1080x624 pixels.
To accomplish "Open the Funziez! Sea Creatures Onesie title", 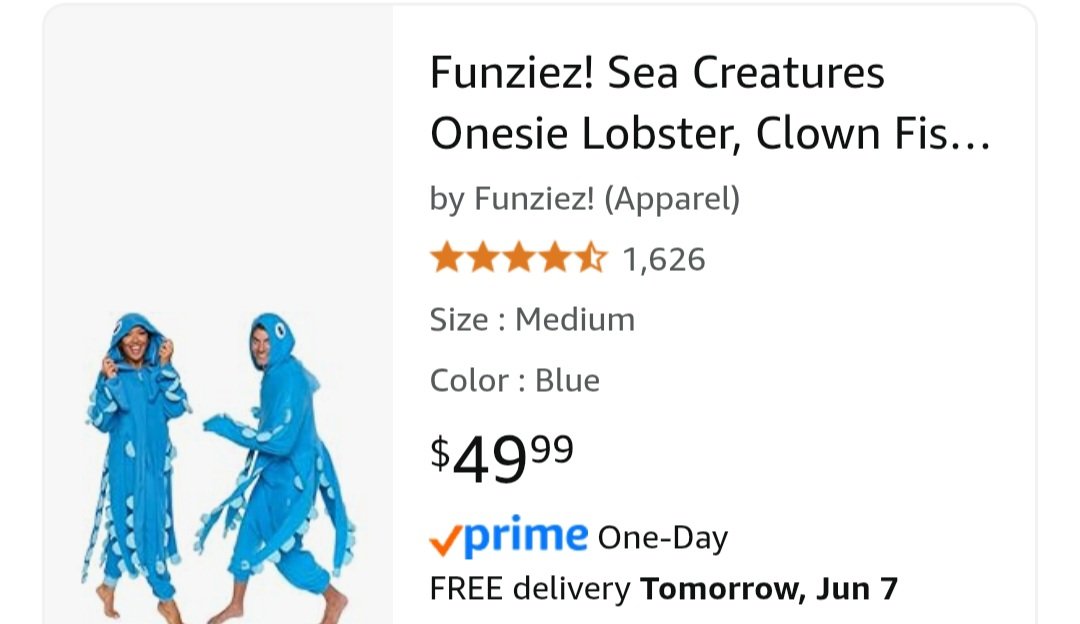I will [x=657, y=103].
